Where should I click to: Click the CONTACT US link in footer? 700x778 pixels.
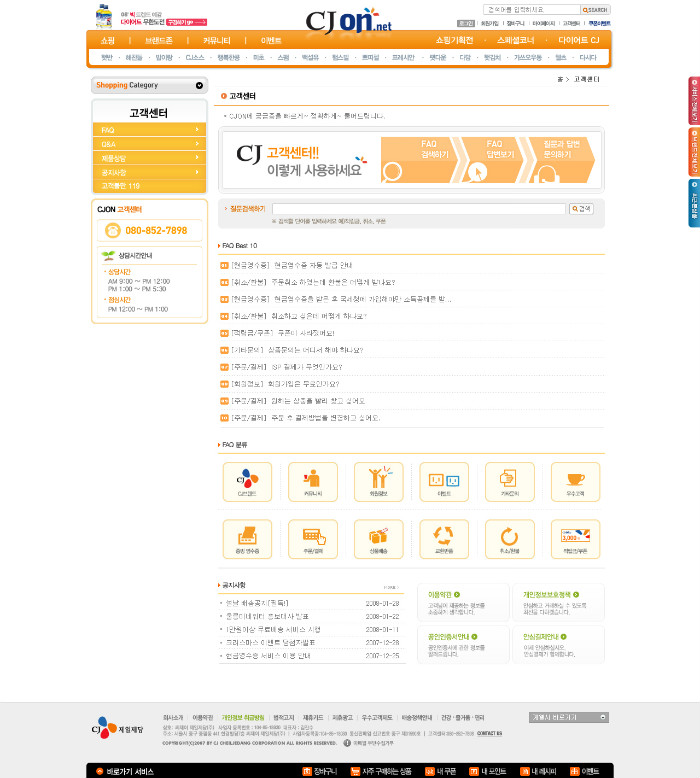click(489, 733)
